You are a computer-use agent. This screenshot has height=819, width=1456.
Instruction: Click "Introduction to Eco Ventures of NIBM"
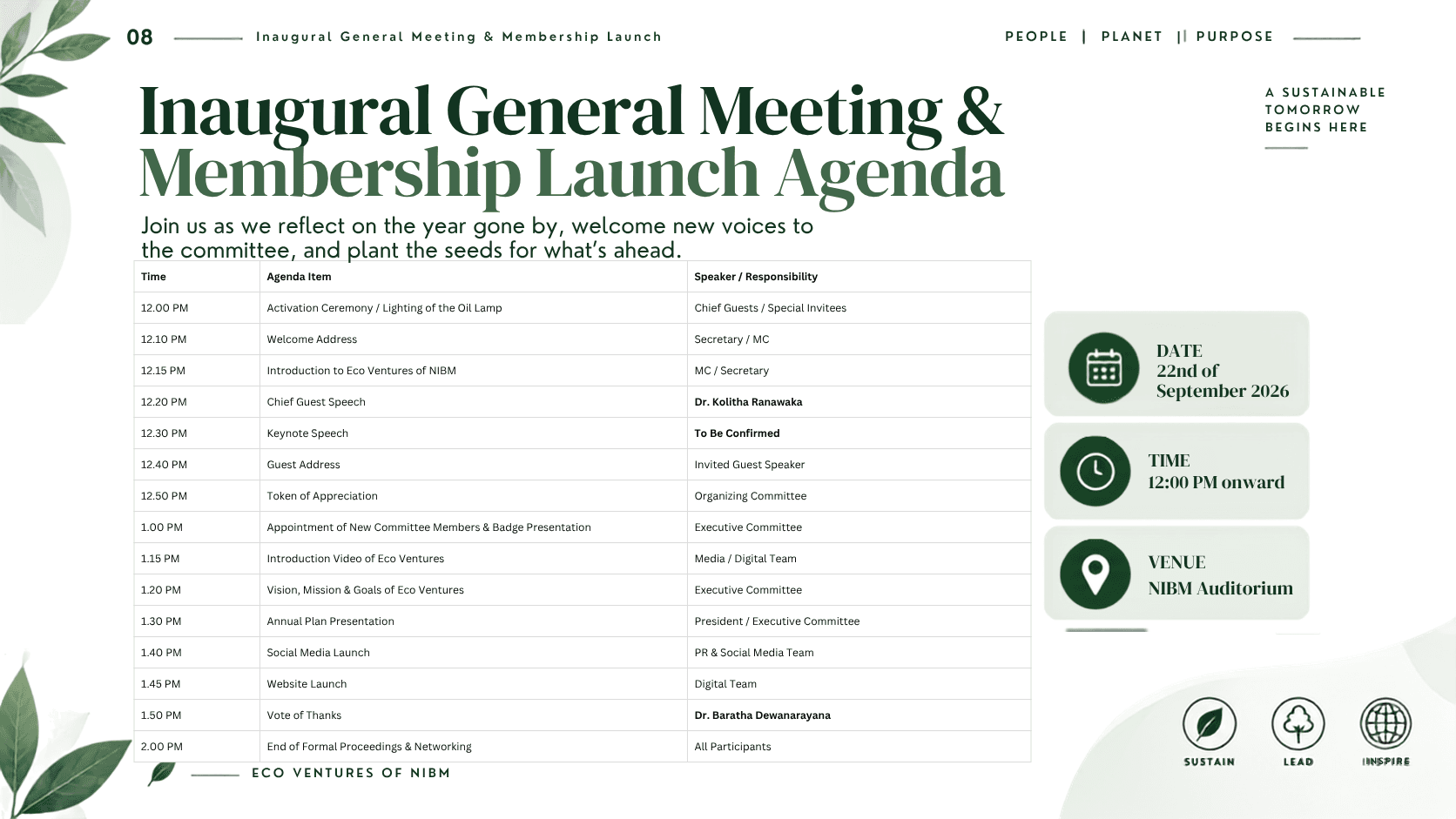click(361, 371)
